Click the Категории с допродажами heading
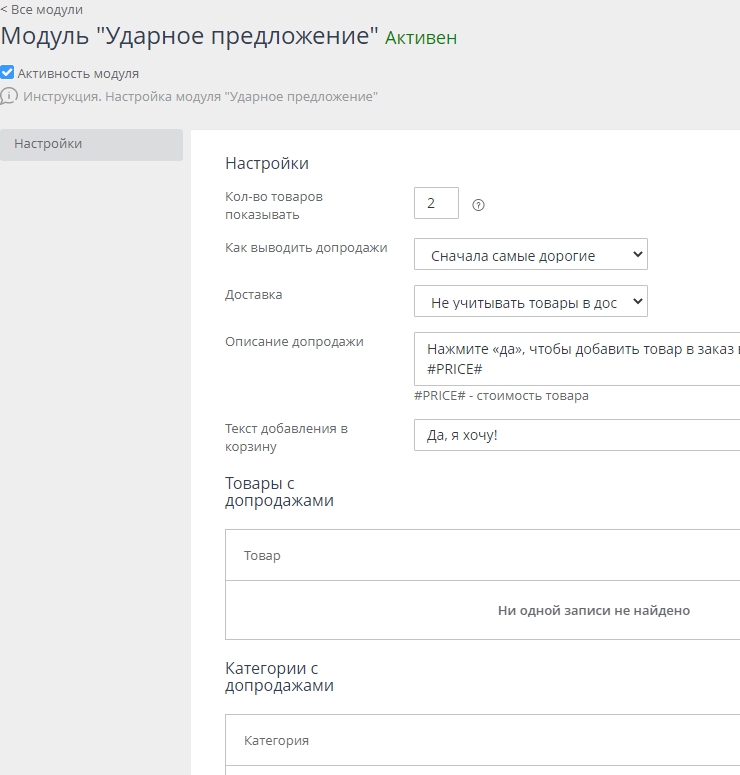Image resolution: width=740 pixels, height=775 pixels. coord(279,677)
